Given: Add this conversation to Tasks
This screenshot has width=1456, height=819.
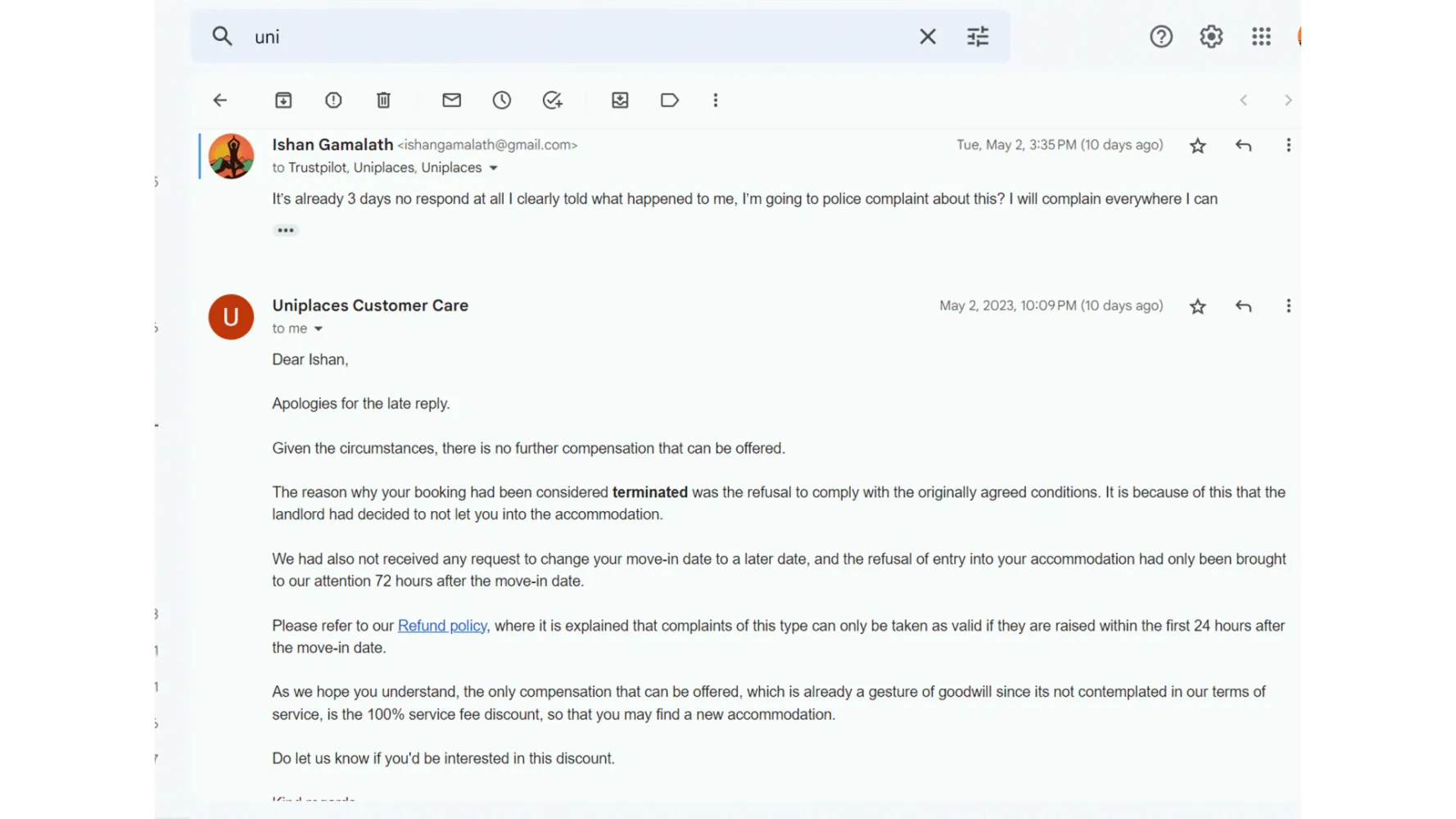Looking at the screenshot, I should pos(553,100).
